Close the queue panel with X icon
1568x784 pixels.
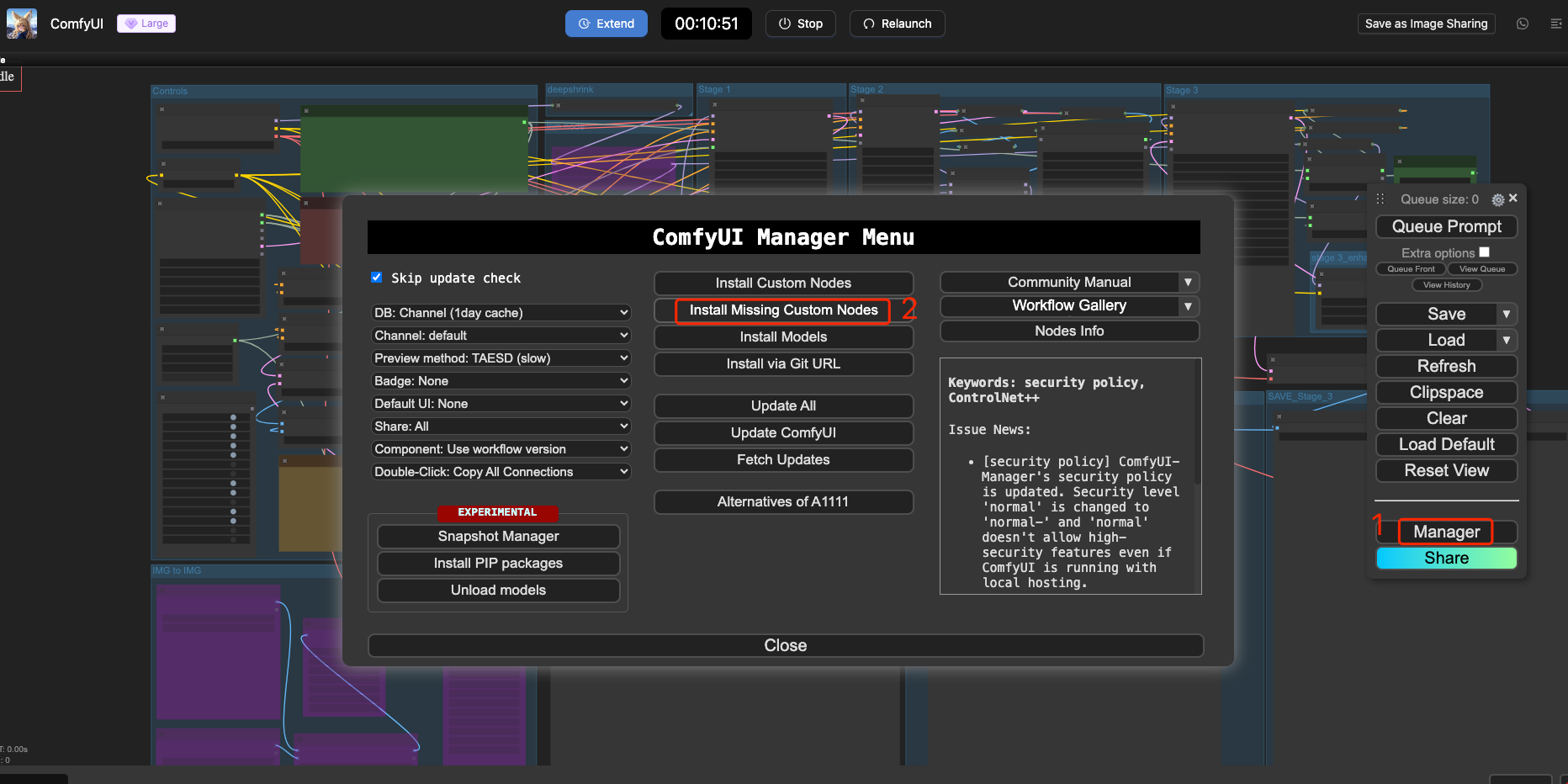tap(1513, 198)
